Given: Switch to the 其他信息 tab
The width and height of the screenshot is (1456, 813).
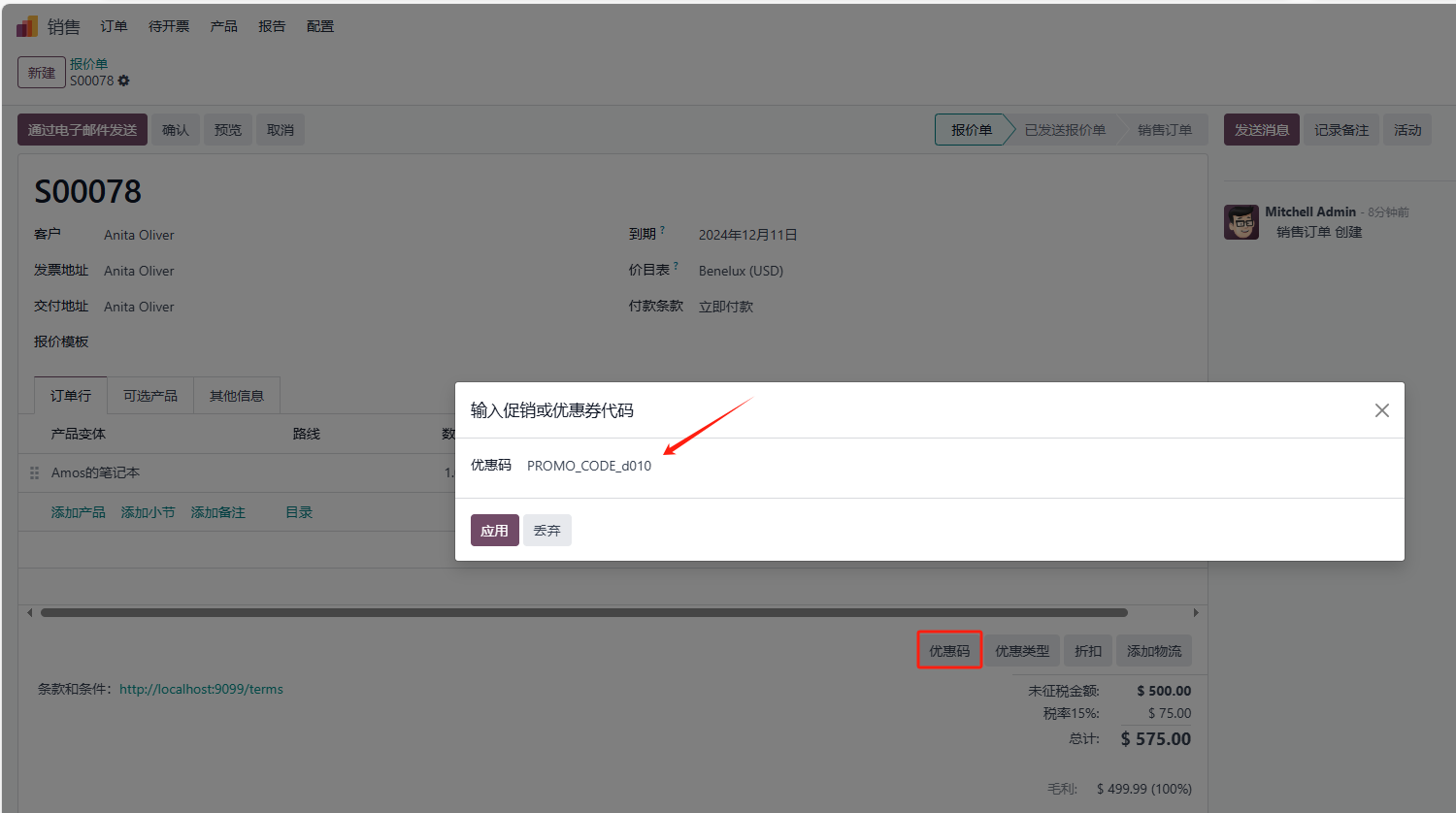Looking at the screenshot, I should point(236,395).
